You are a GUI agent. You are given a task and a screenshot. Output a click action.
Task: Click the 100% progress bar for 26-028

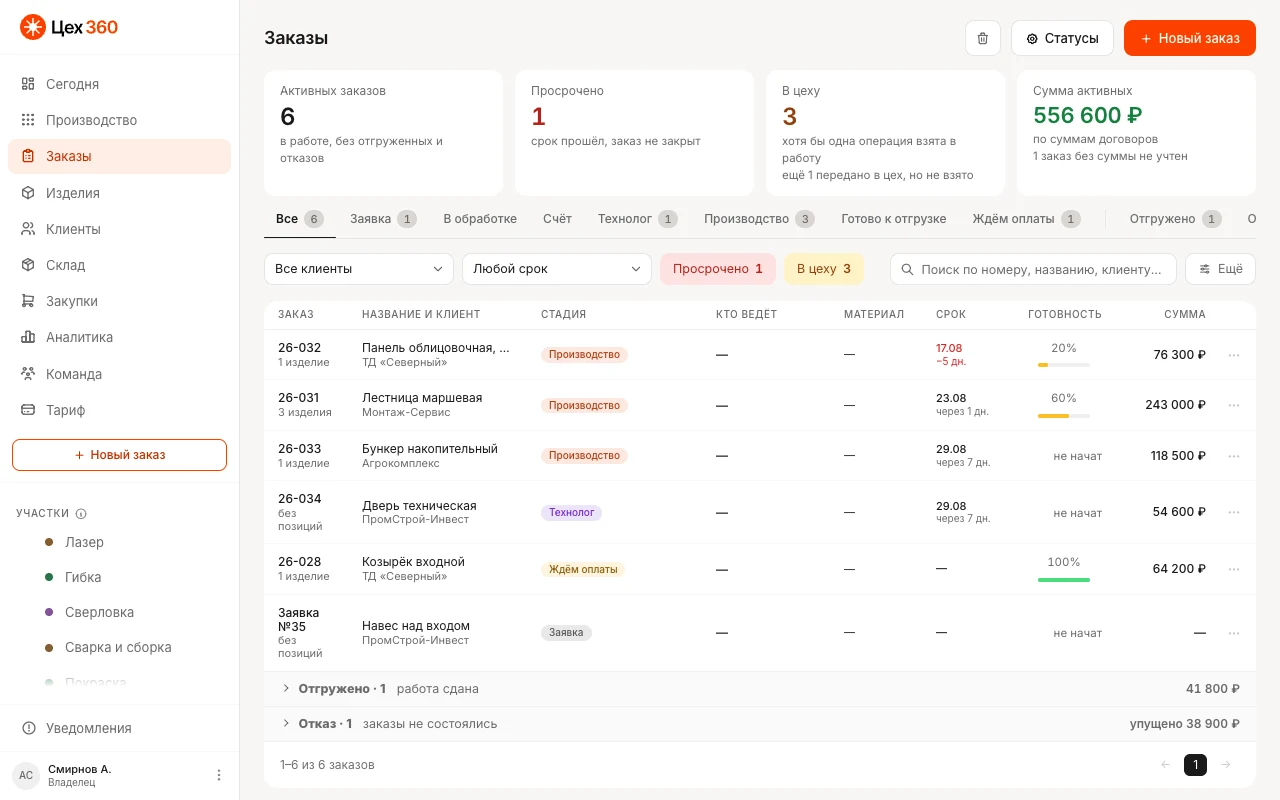pyautogui.click(x=1064, y=579)
